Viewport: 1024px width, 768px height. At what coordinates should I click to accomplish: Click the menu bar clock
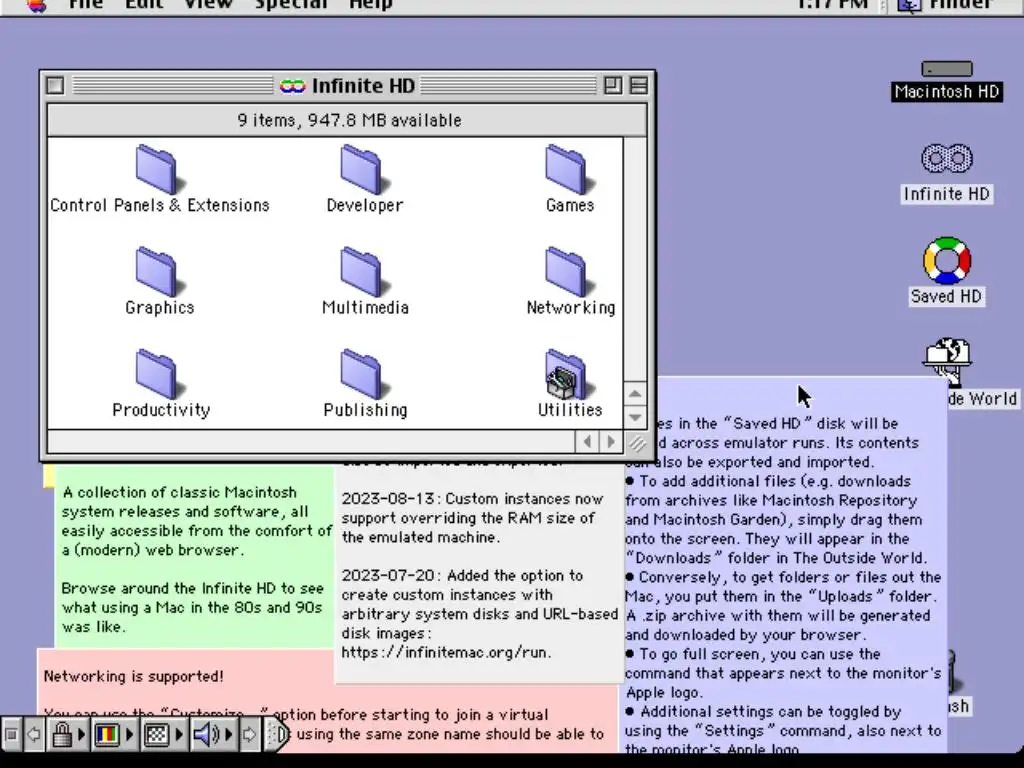pos(831,5)
